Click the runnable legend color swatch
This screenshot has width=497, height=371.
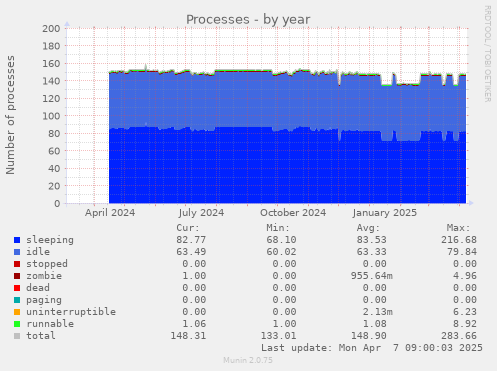pyautogui.click(x=17, y=324)
